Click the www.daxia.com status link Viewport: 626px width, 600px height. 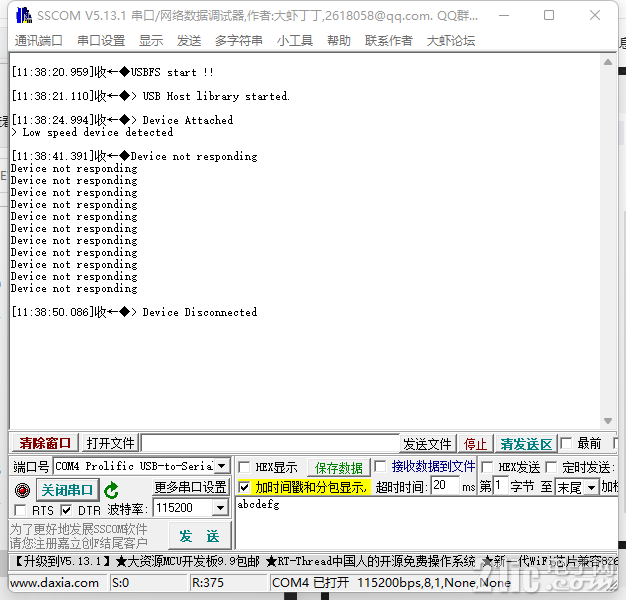[x=54, y=583]
